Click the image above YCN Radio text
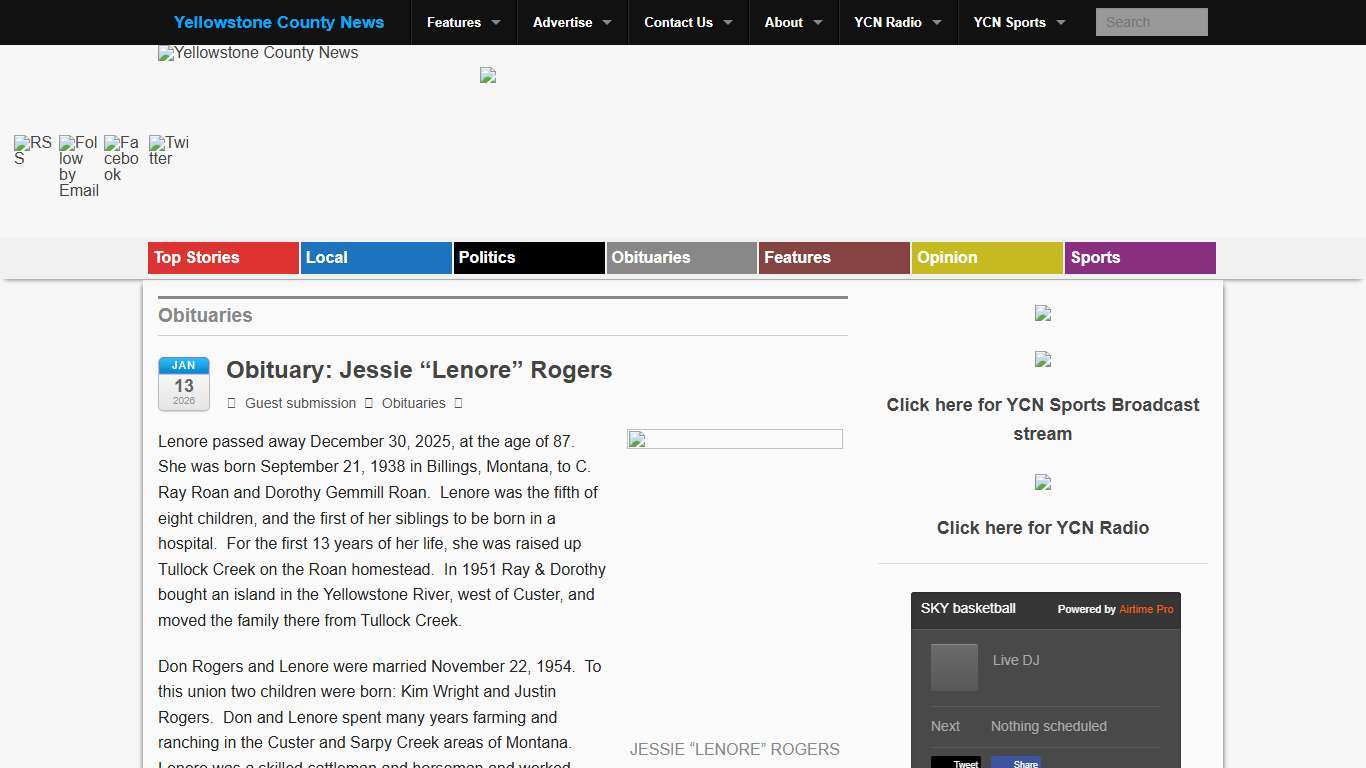The image size is (1366, 768). tap(1042, 482)
